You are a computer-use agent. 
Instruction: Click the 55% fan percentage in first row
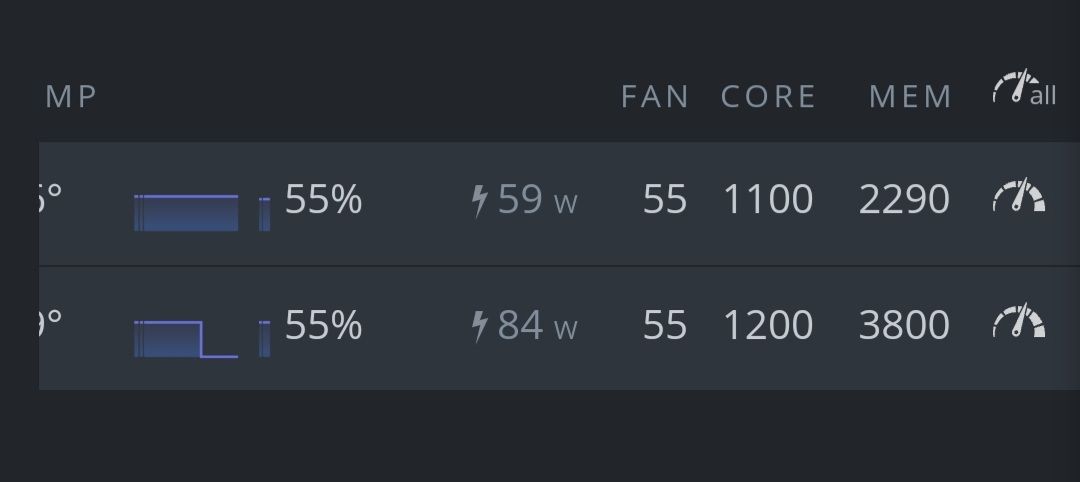323,200
